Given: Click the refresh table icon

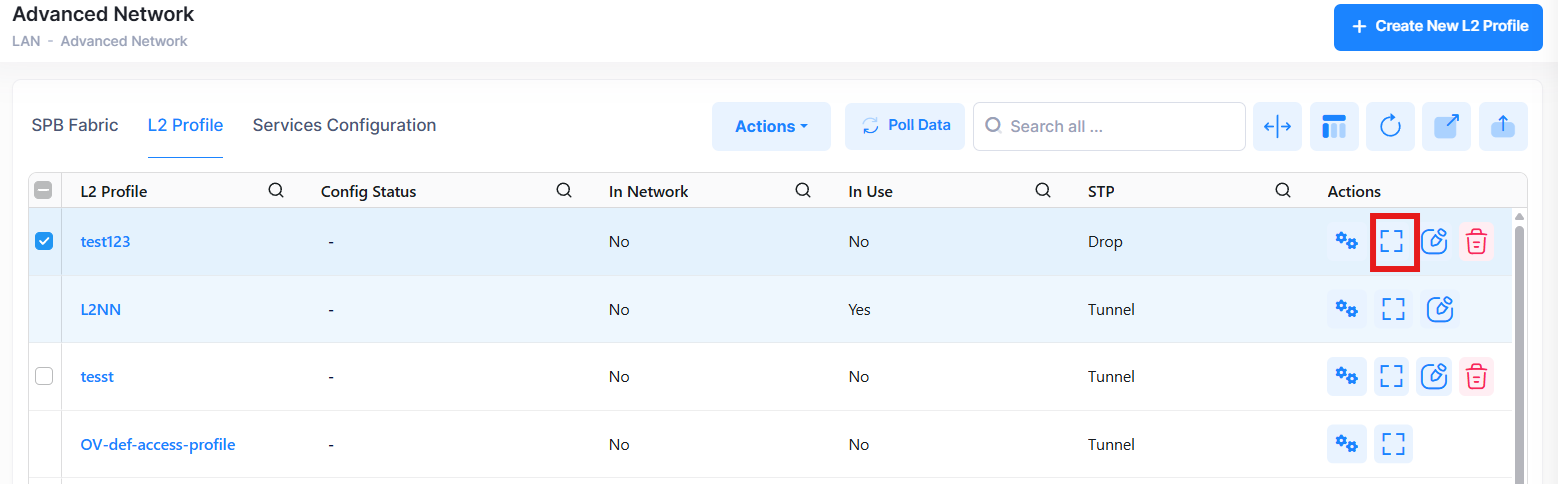Looking at the screenshot, I should (1390, 127).
